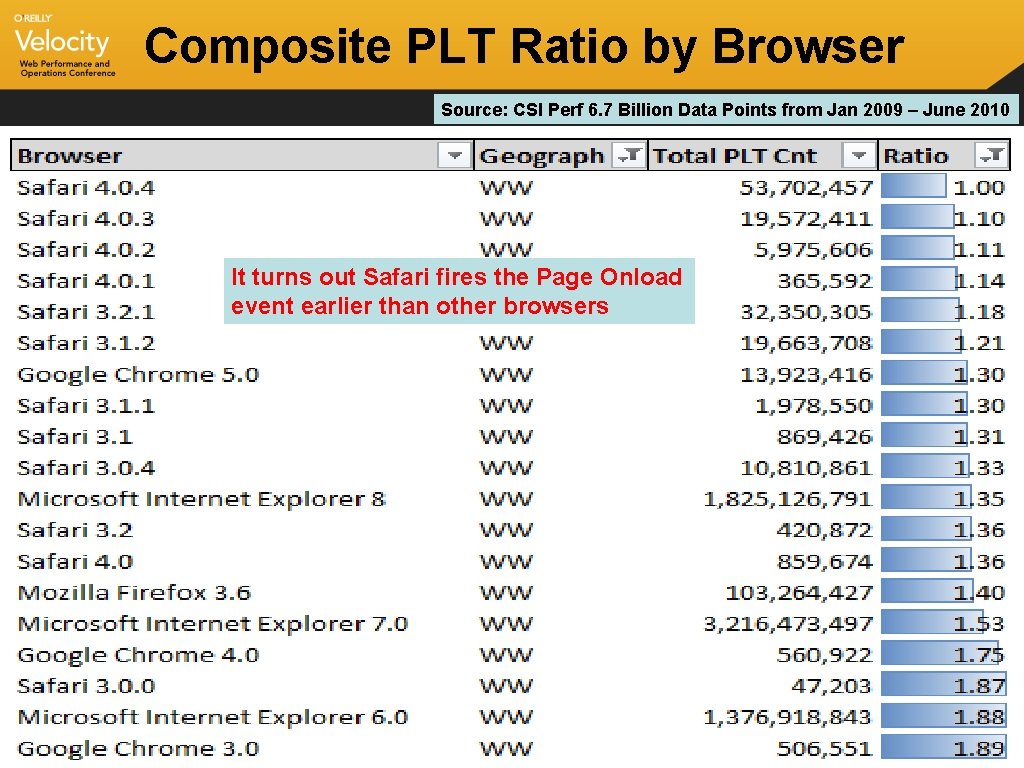Click the count 1,978,550
Viewport: 1024px width, 768px height.
pos(814,407)
